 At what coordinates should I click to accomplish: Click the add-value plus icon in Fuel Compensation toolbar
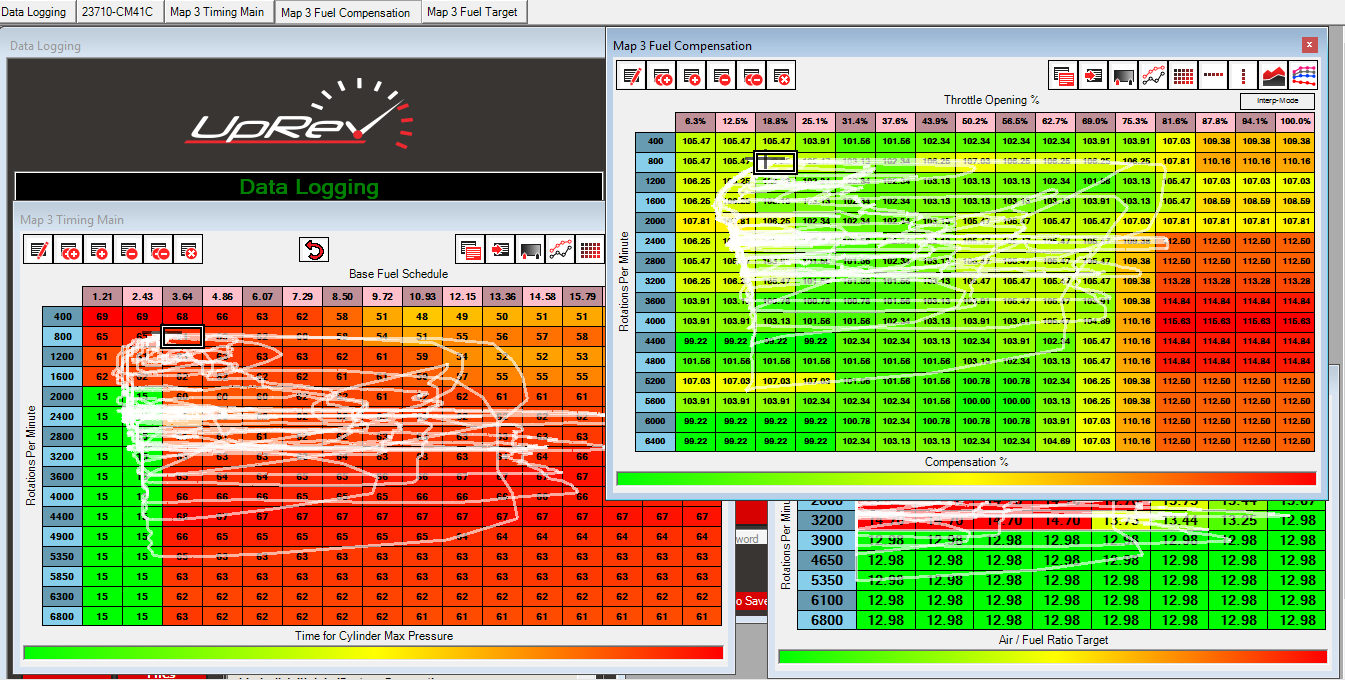click(693, 76)
